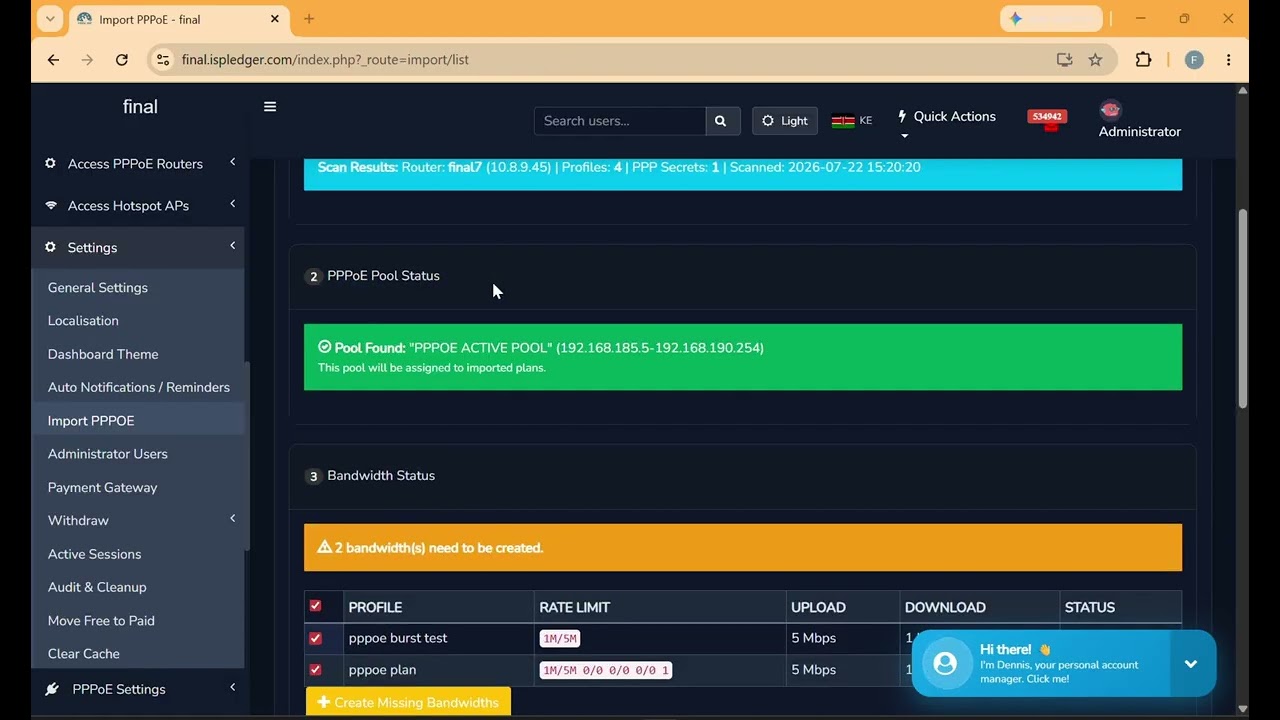The image size is (1280, 720).
Task: Open Payment Gateway menu item
Action: pos(103,488)
